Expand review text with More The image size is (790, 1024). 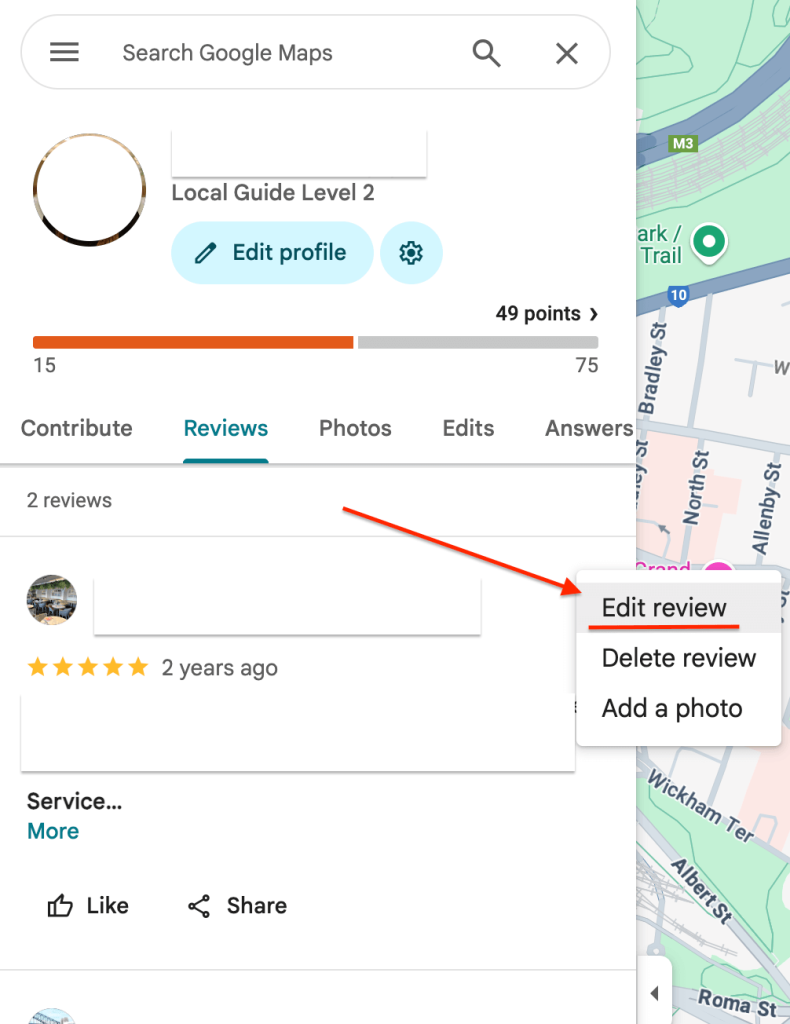tap(53, 831)
